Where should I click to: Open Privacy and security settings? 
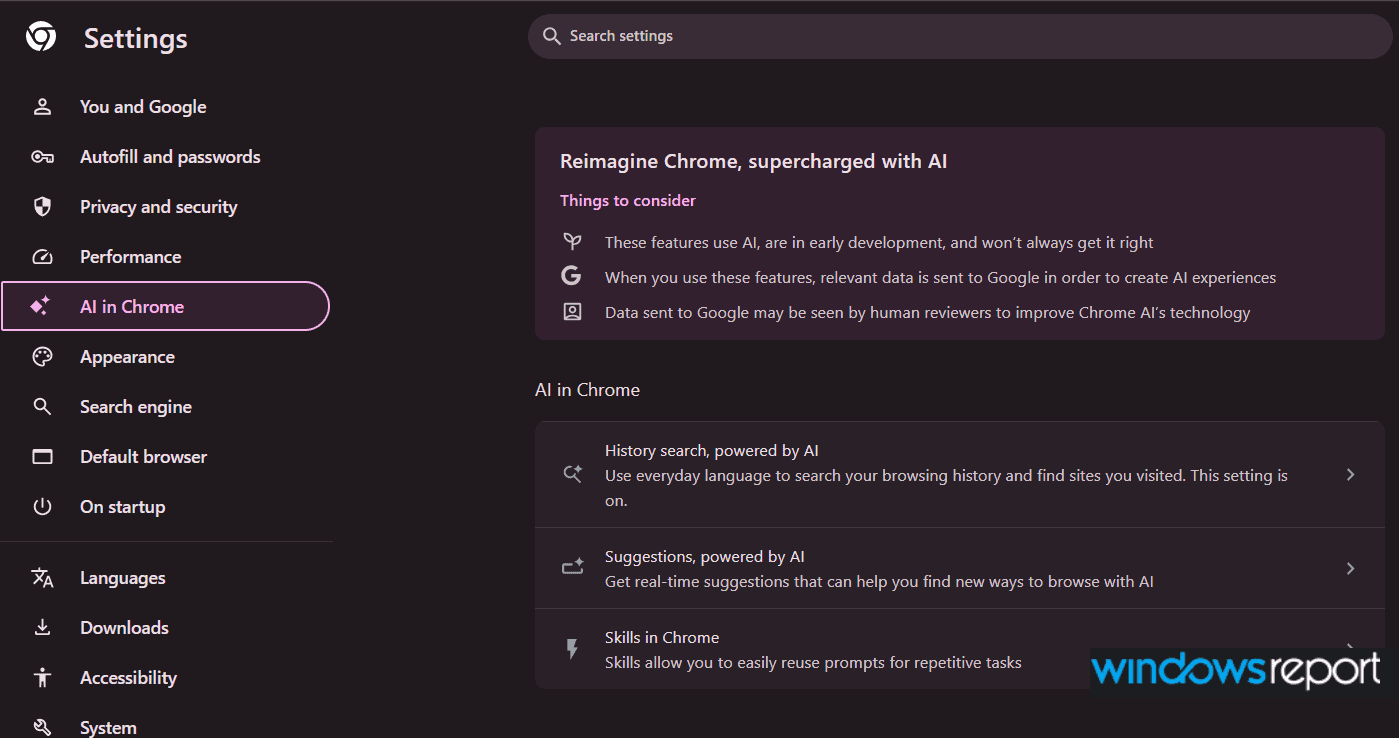[165, 207]
